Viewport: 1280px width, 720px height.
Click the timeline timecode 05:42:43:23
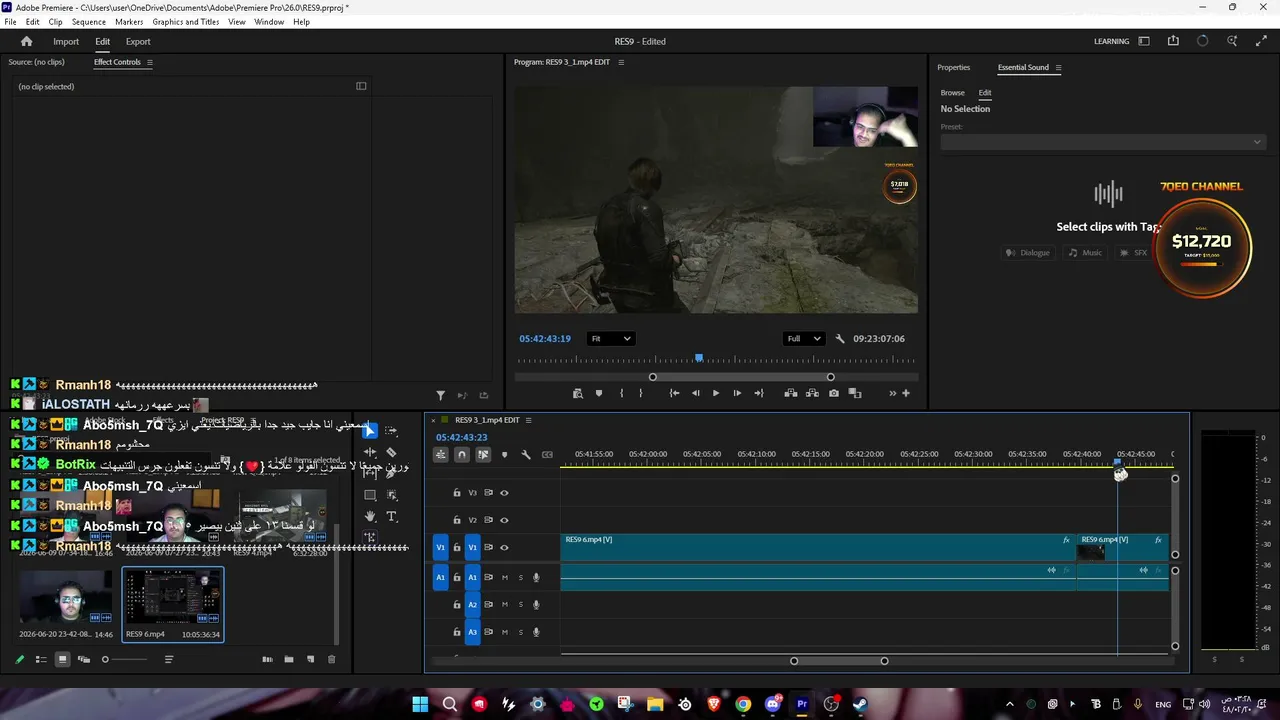(461, 437)
